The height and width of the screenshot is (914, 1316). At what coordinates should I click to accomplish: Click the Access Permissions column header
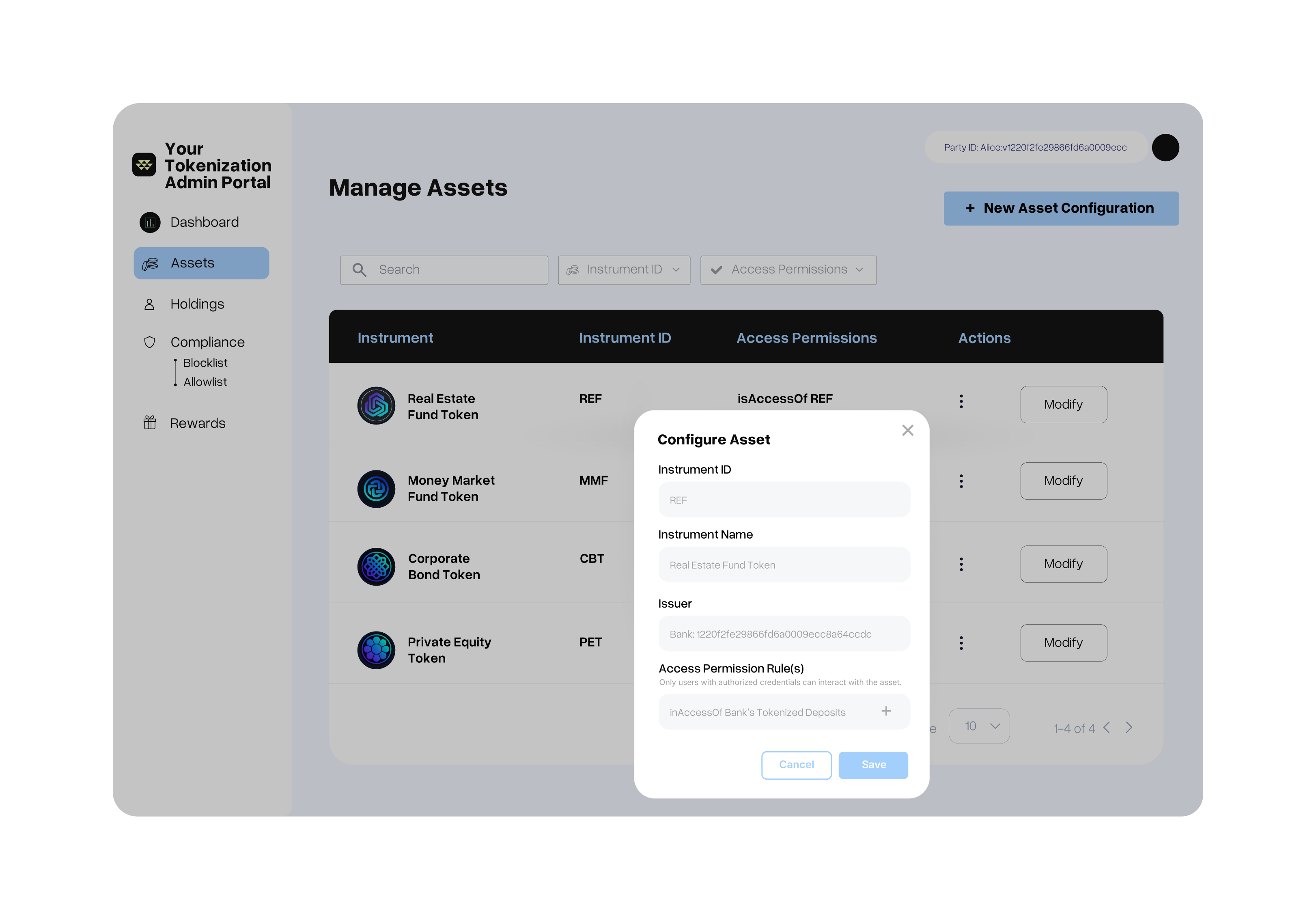coord(806,338)
